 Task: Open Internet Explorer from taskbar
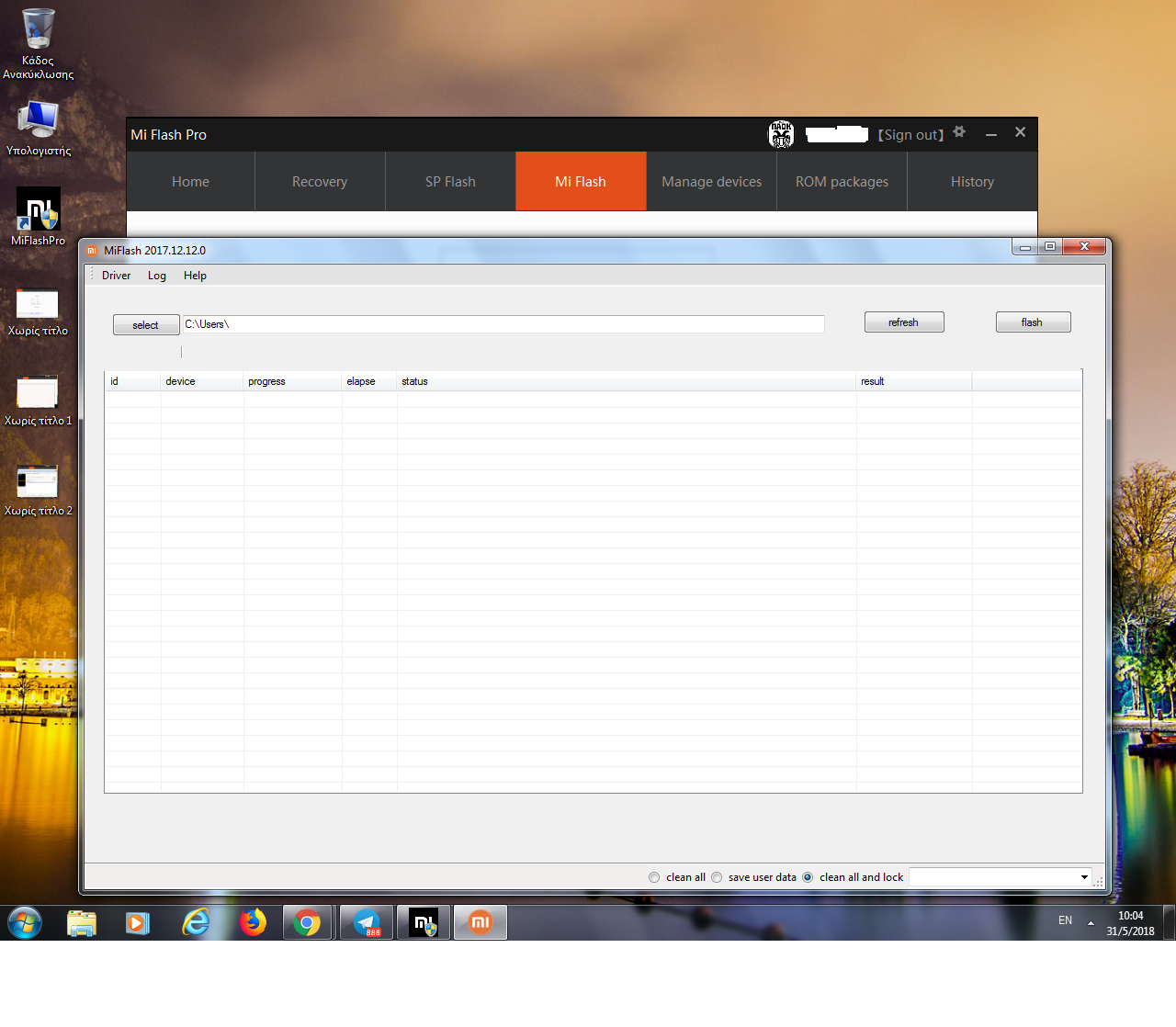coord(195,922)
